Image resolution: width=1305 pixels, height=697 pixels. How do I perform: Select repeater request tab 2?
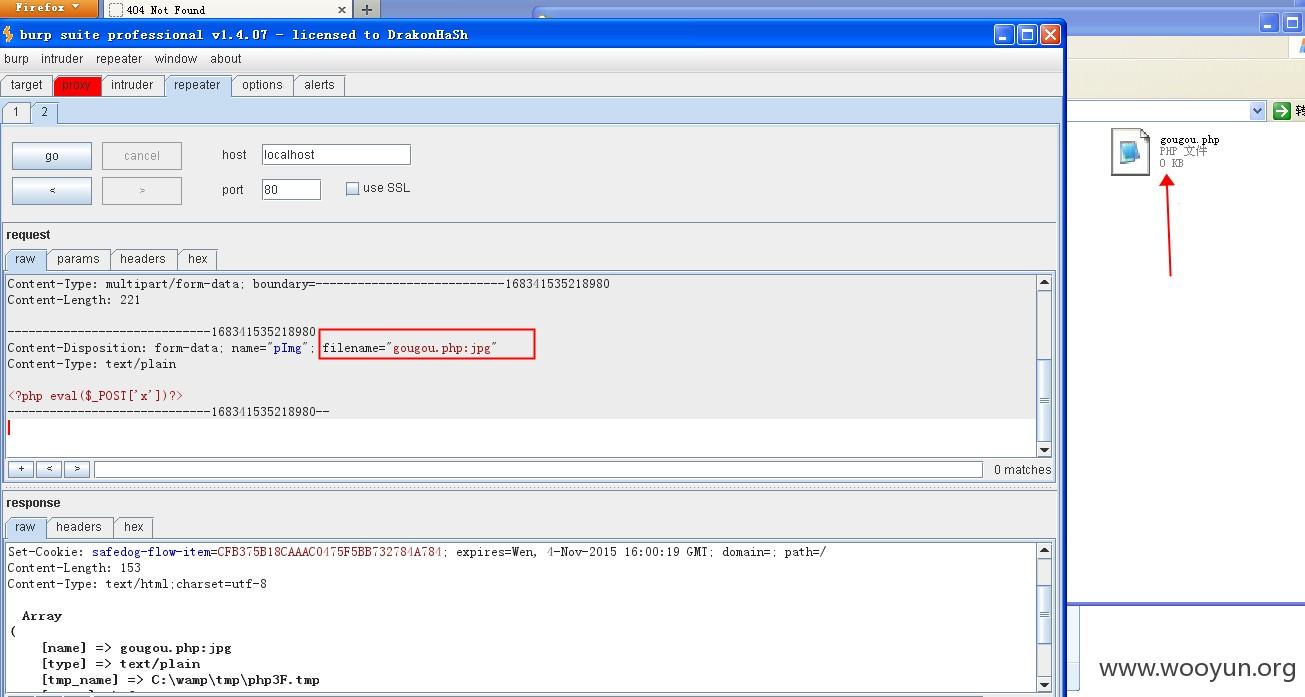coord(44,112)
